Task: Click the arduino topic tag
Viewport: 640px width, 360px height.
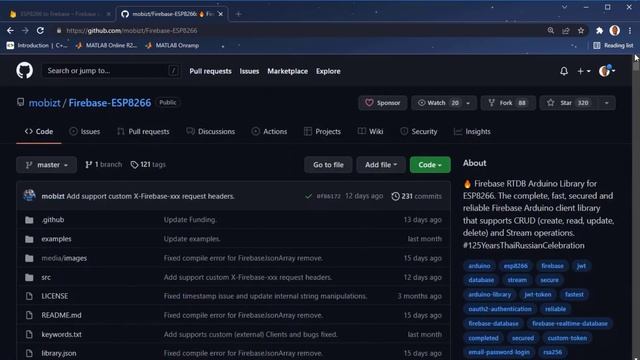Action: [479, 266]
